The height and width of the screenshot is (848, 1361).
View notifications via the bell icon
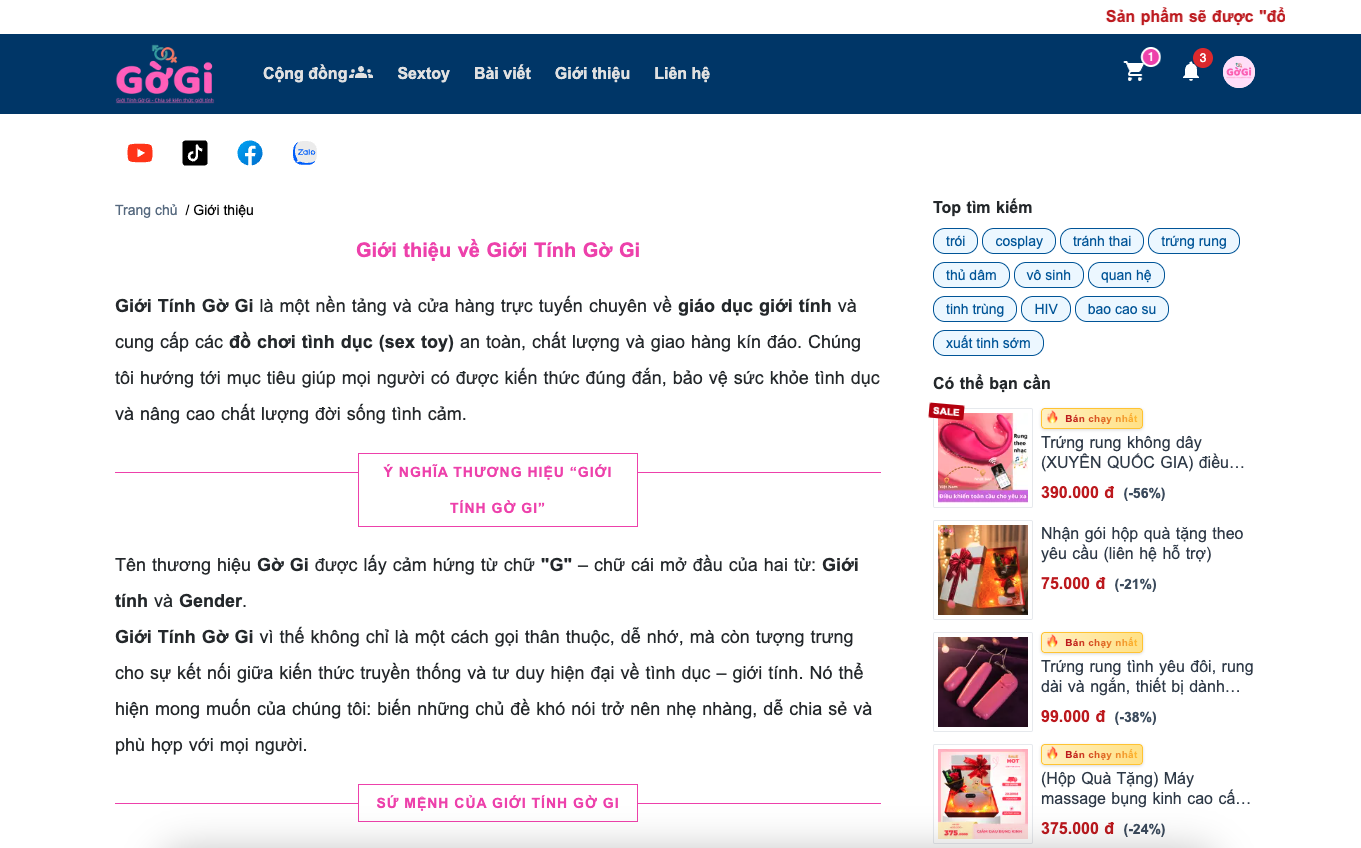tap(1190, 72)
